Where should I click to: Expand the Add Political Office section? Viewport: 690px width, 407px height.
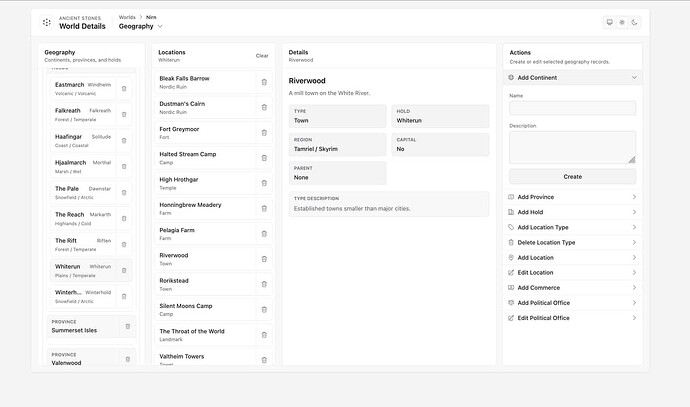click(573, 303)
